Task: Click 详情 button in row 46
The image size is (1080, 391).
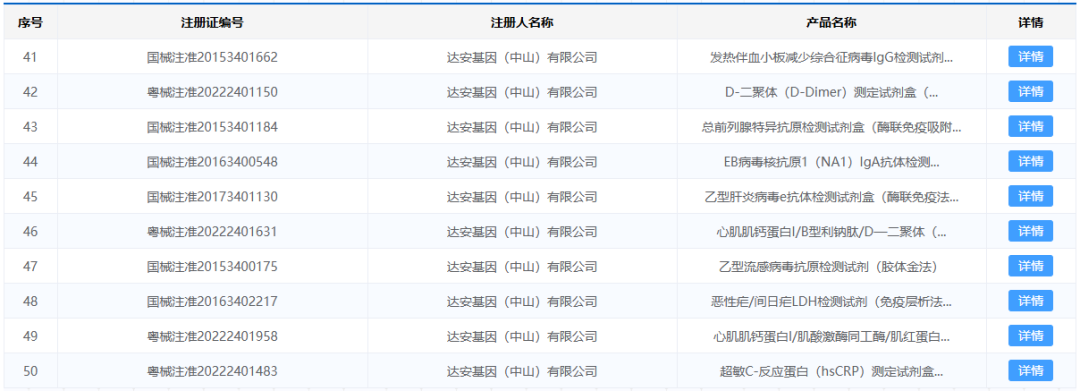Action: [x=1030, y=231]
